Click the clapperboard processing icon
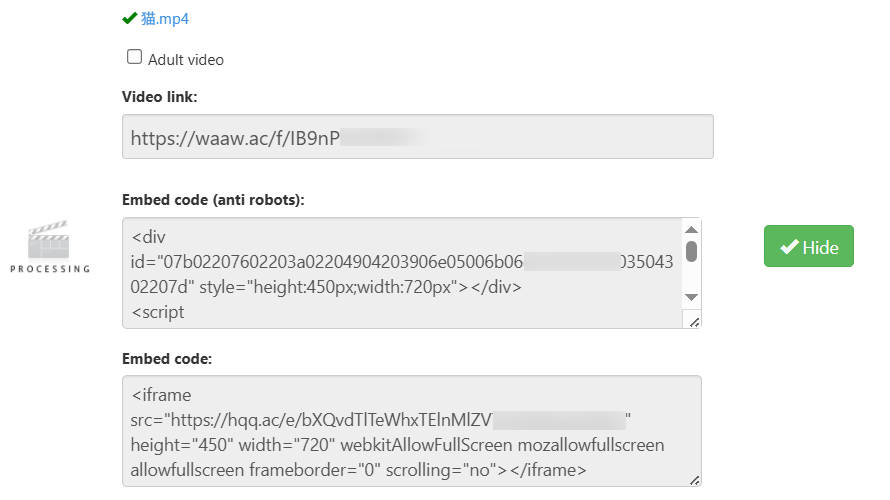The image size is (890, 500). tap(49, 242)
